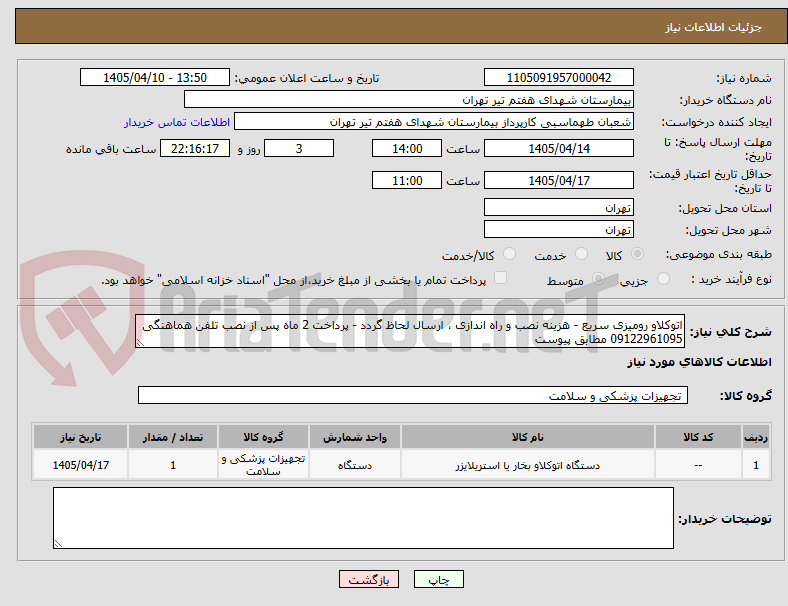Click the تعداد / مقدار column header
The width and height of the screenshot is (788, 606).
(172, 437)
